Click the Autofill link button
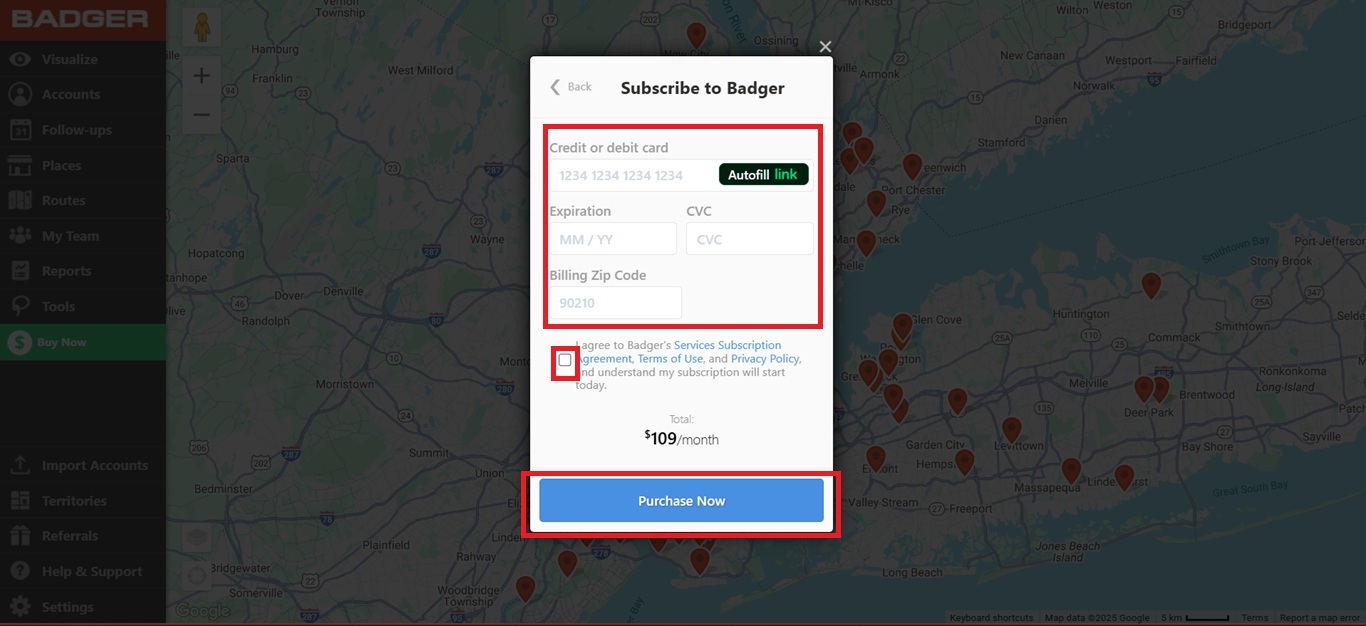Image resolution: width=1366 pixels, height=626 pixels. (x=763, y=175)
